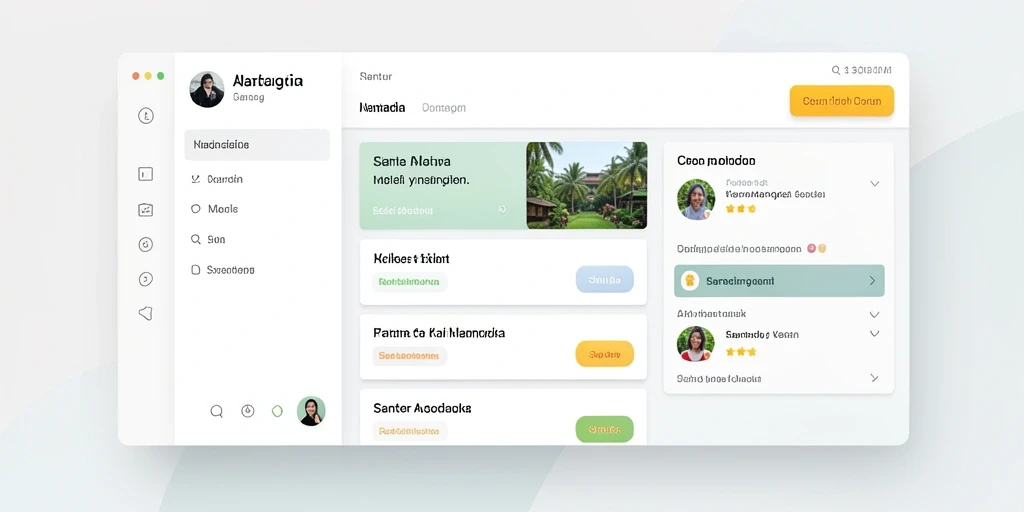Click the Sante Nlahva heading
The height and width of the screenshot is (512, 1024).
pos(411,161)
